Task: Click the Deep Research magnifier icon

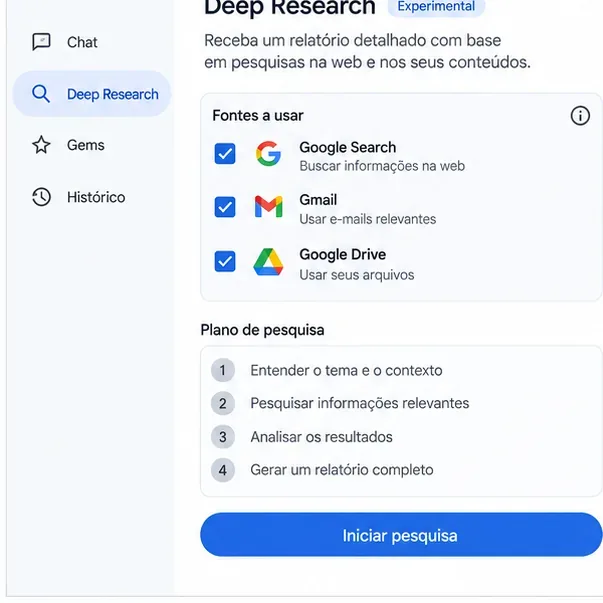Action: 41,94
